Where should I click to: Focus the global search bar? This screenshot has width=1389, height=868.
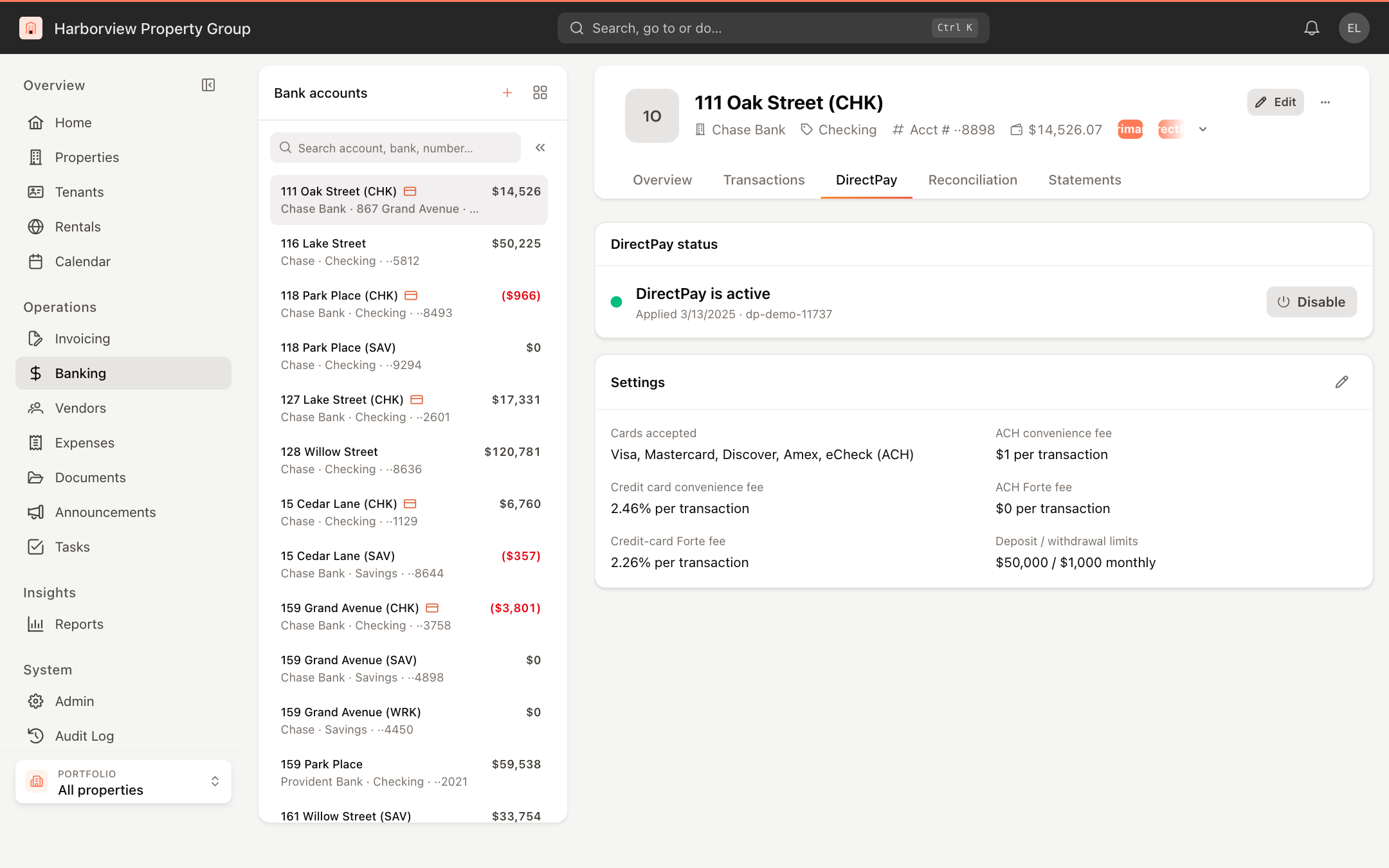773,28
